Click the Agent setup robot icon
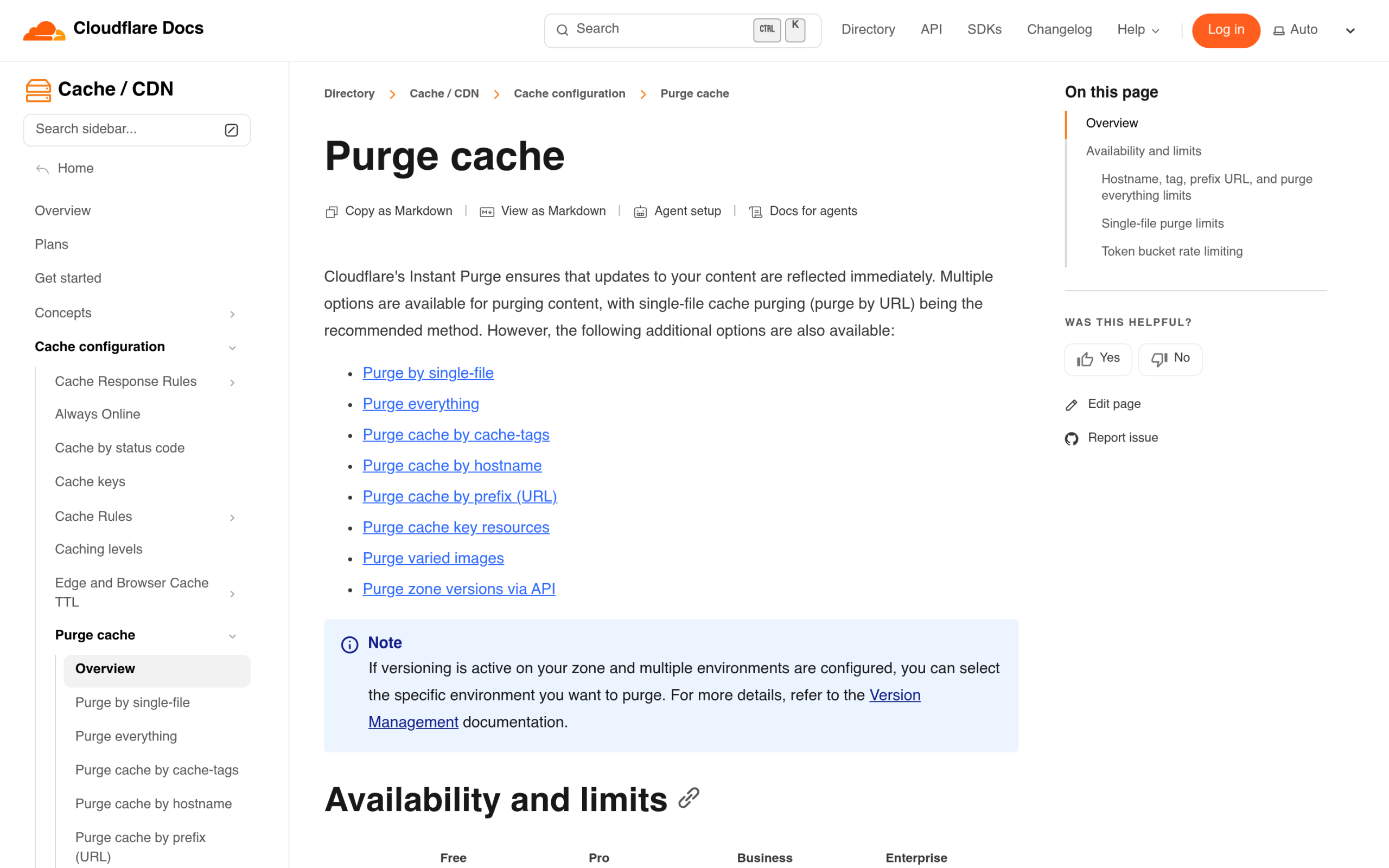Viewport: 1389px width, 868px height. (640, 212)
